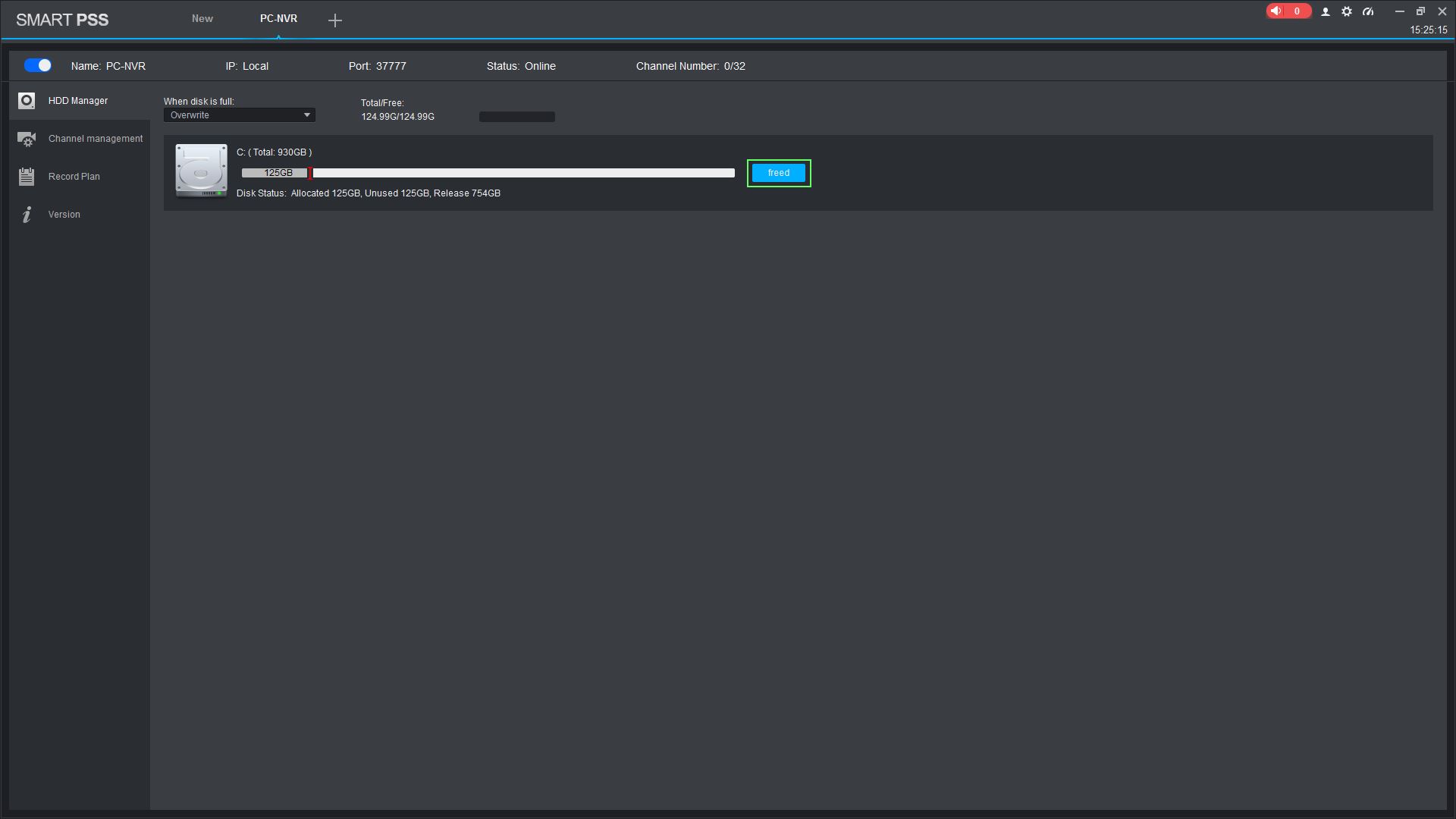Click the user account icon
1456x819 pixels.
pos(1326,12)
